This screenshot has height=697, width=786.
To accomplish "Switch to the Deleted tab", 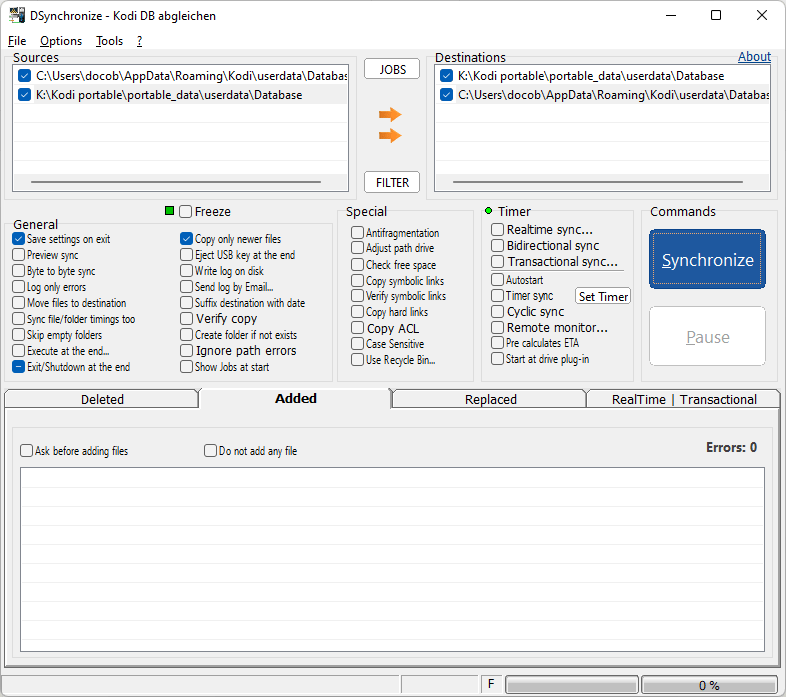I will click(102, 399).
